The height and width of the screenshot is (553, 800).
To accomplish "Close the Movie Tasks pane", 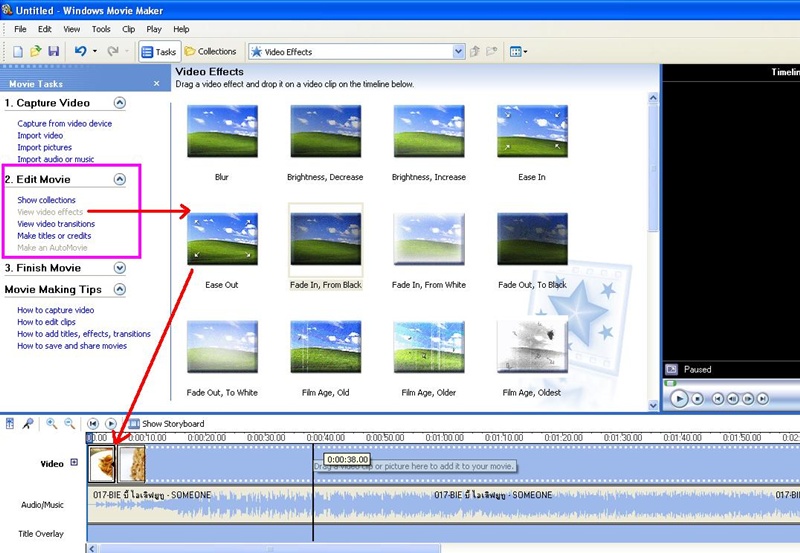I will tap(157, 84).
